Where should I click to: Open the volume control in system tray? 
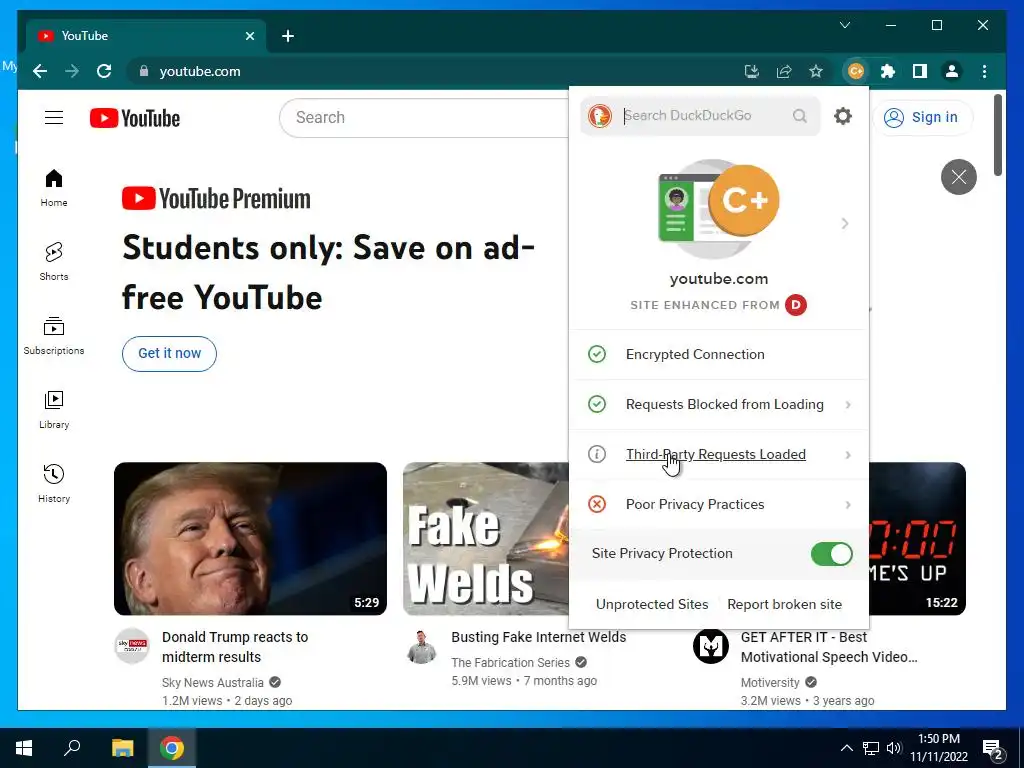[894, 748]
